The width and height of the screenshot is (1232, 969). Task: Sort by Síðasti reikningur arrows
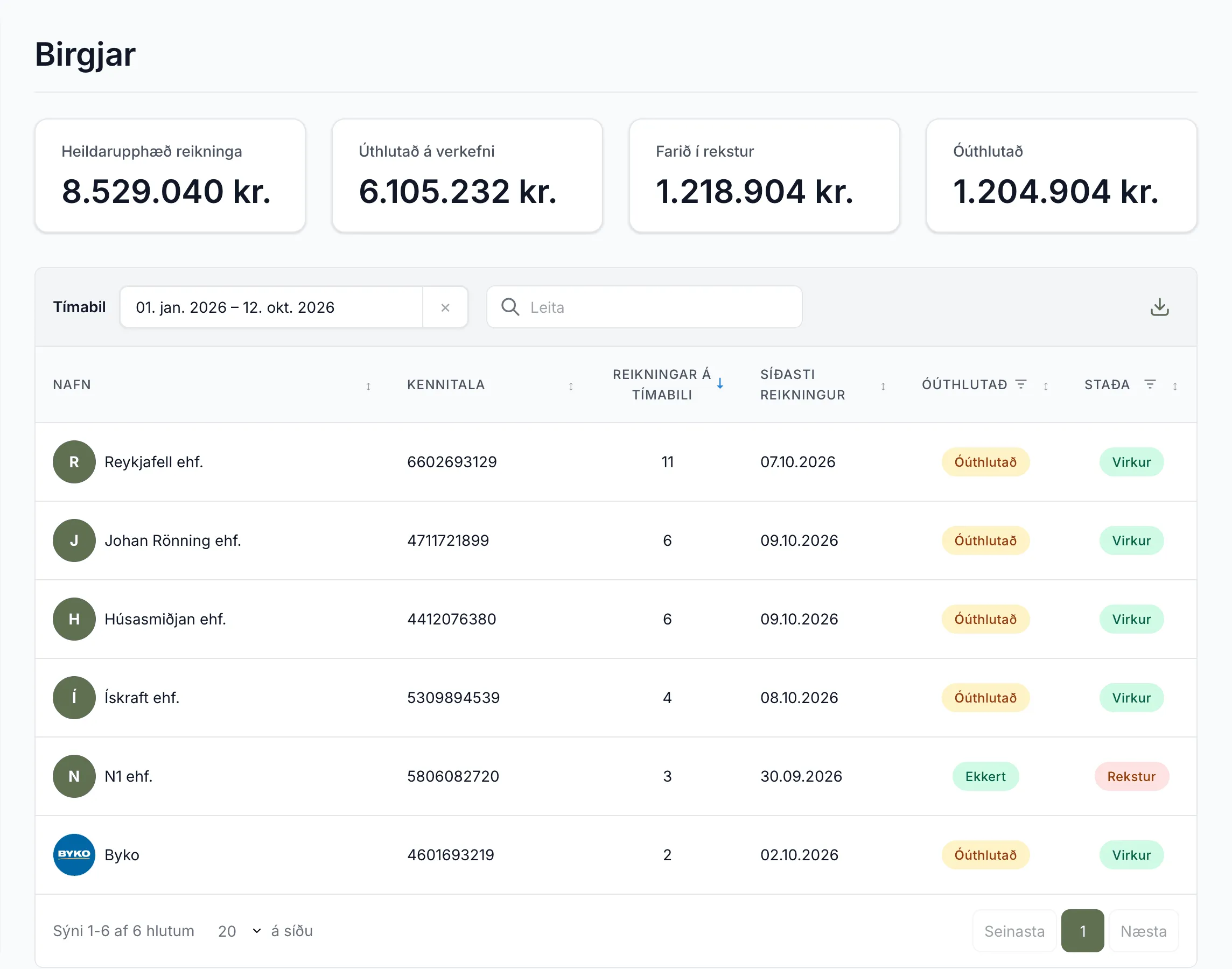pyautogui.click(x=883, y=387)
